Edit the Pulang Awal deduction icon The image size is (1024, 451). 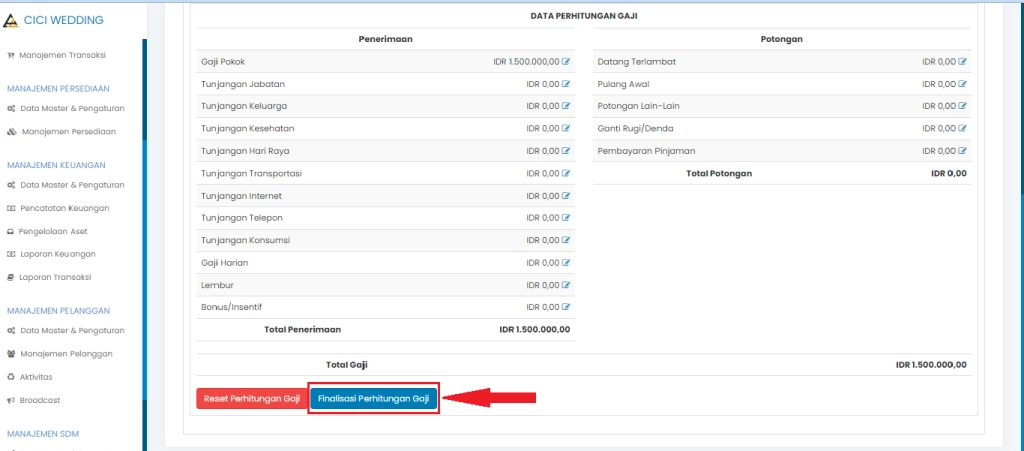tap(963, 84)
